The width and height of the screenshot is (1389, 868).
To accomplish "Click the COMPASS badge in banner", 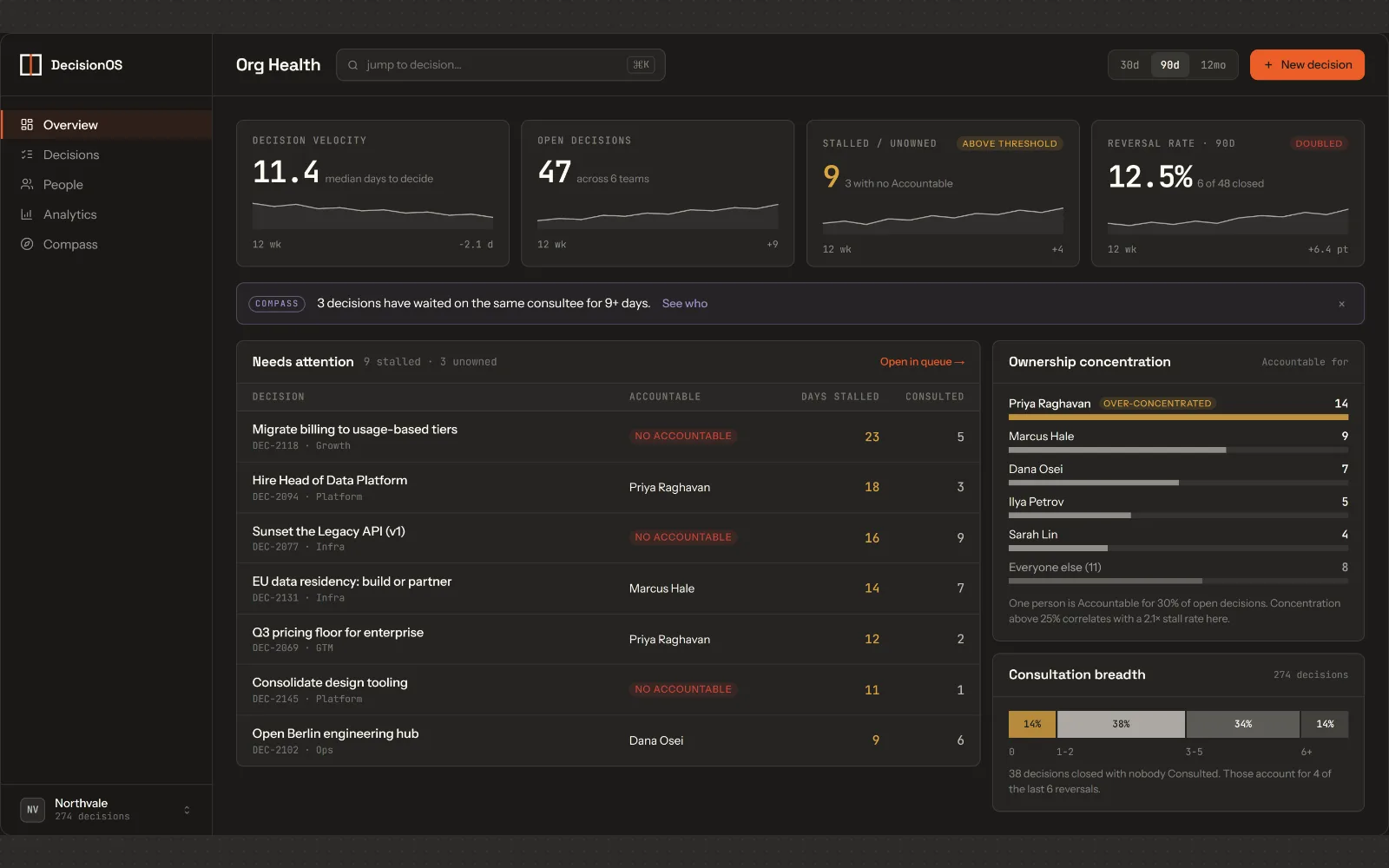I will [x=277, y=304].
